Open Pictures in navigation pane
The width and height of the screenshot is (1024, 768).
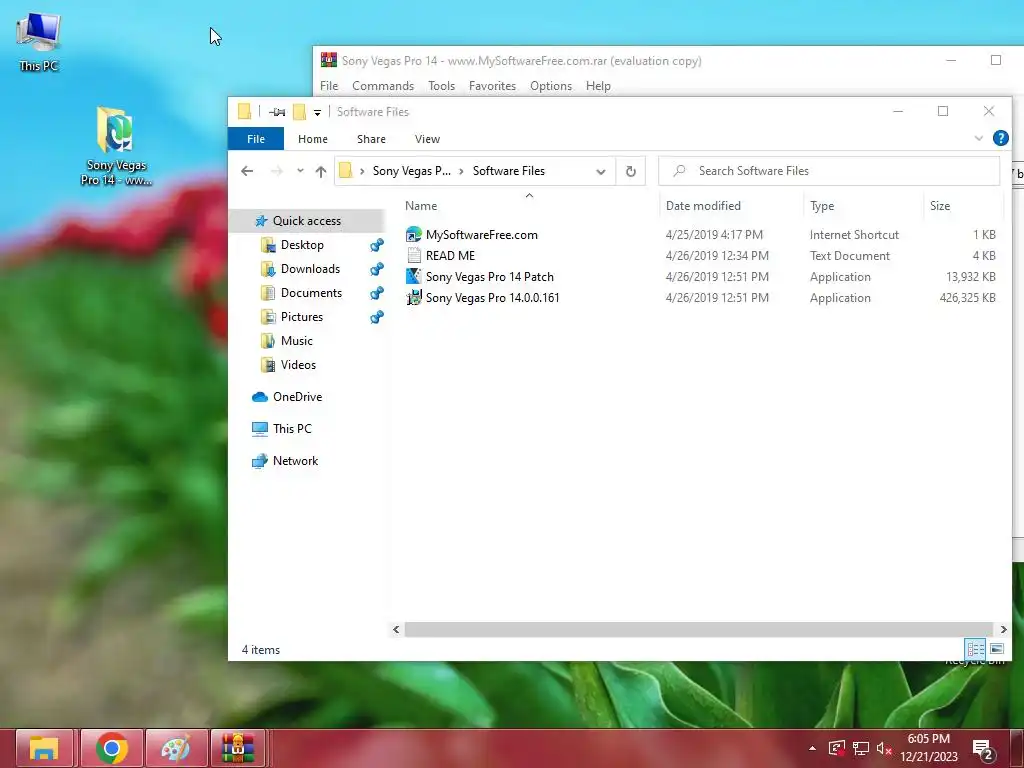point(302,317)
